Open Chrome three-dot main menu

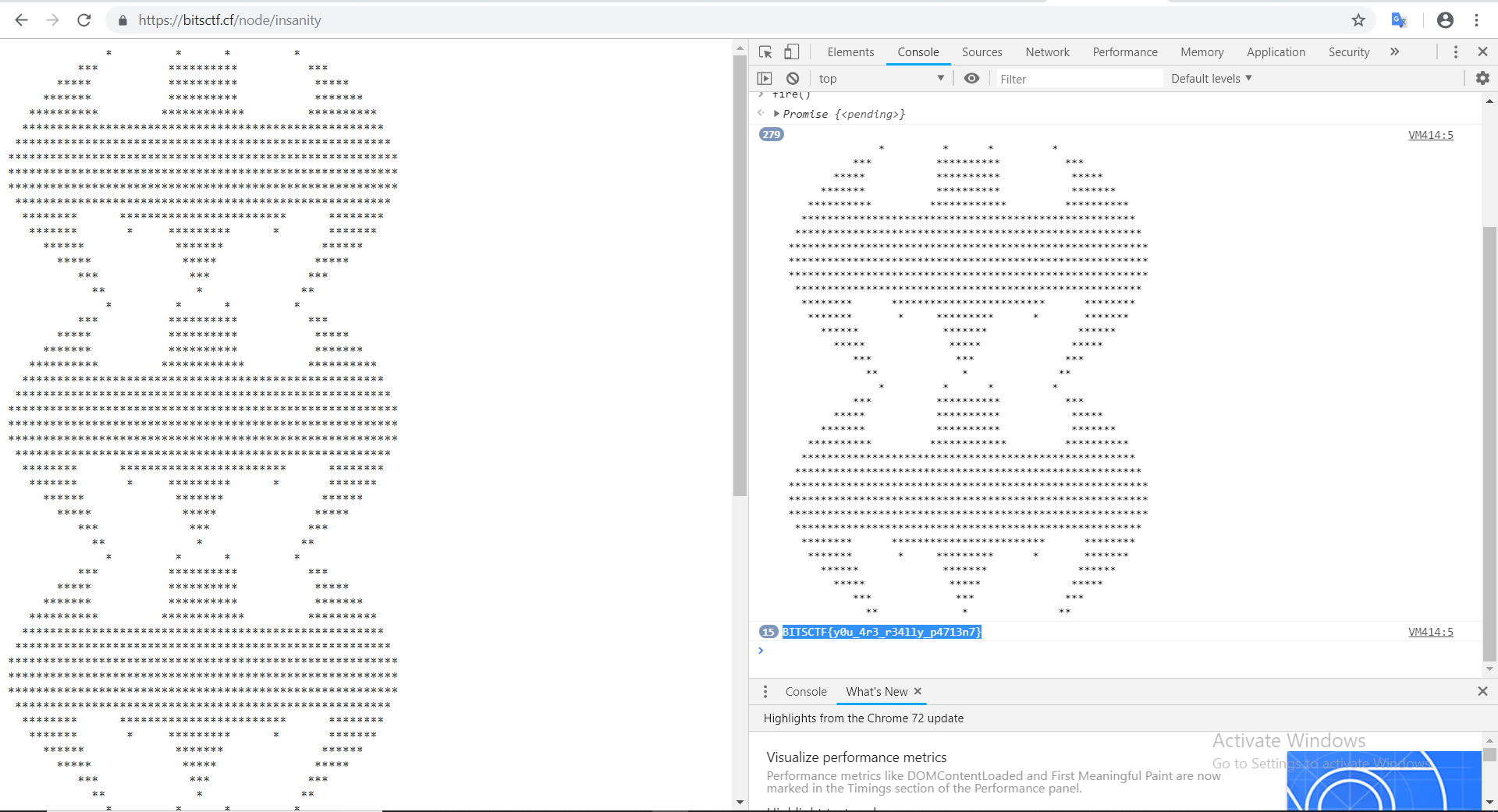point(1476,20)
